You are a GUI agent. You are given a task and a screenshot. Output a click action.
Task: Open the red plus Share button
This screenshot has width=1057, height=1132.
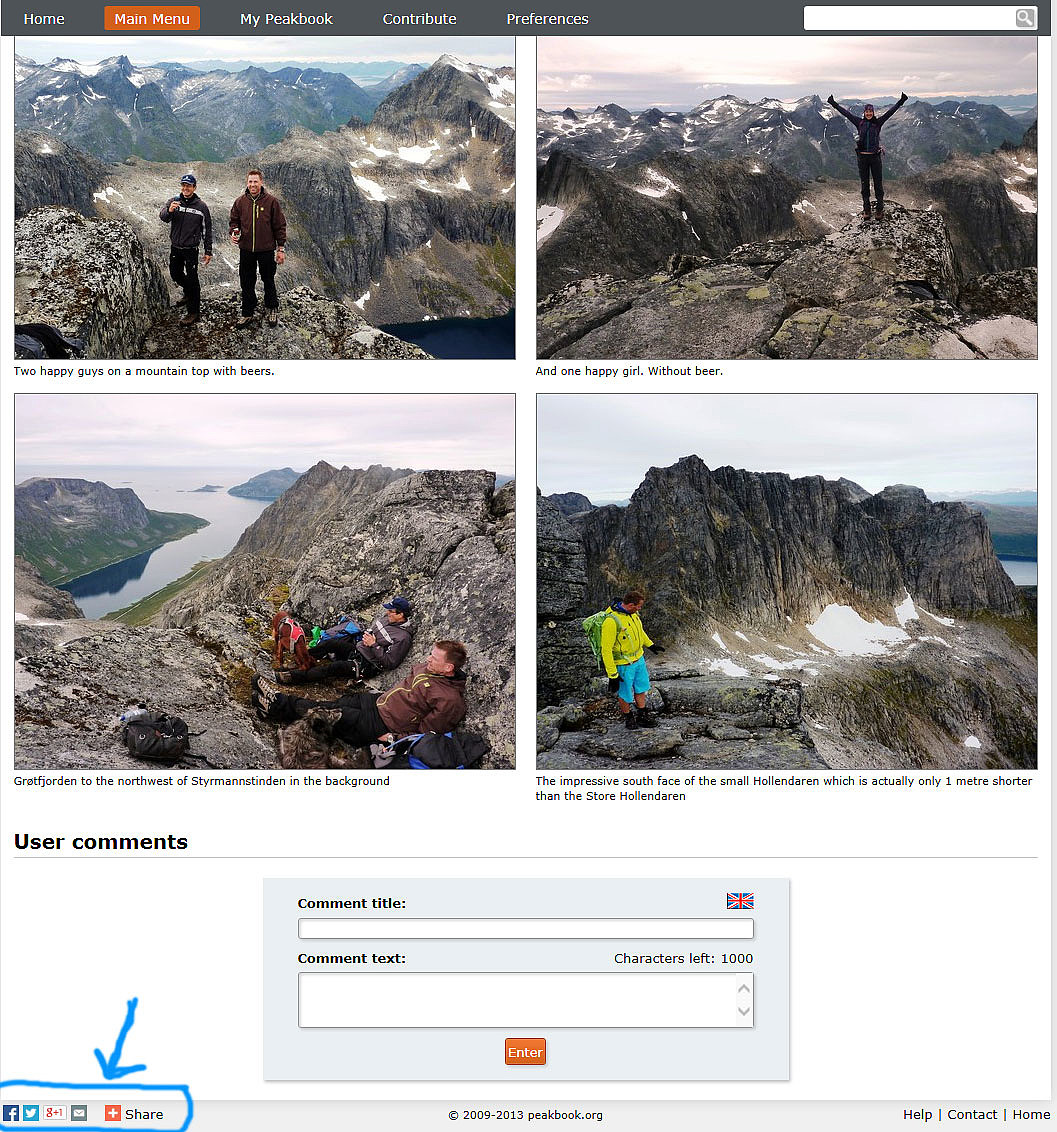coord(134,1114)
